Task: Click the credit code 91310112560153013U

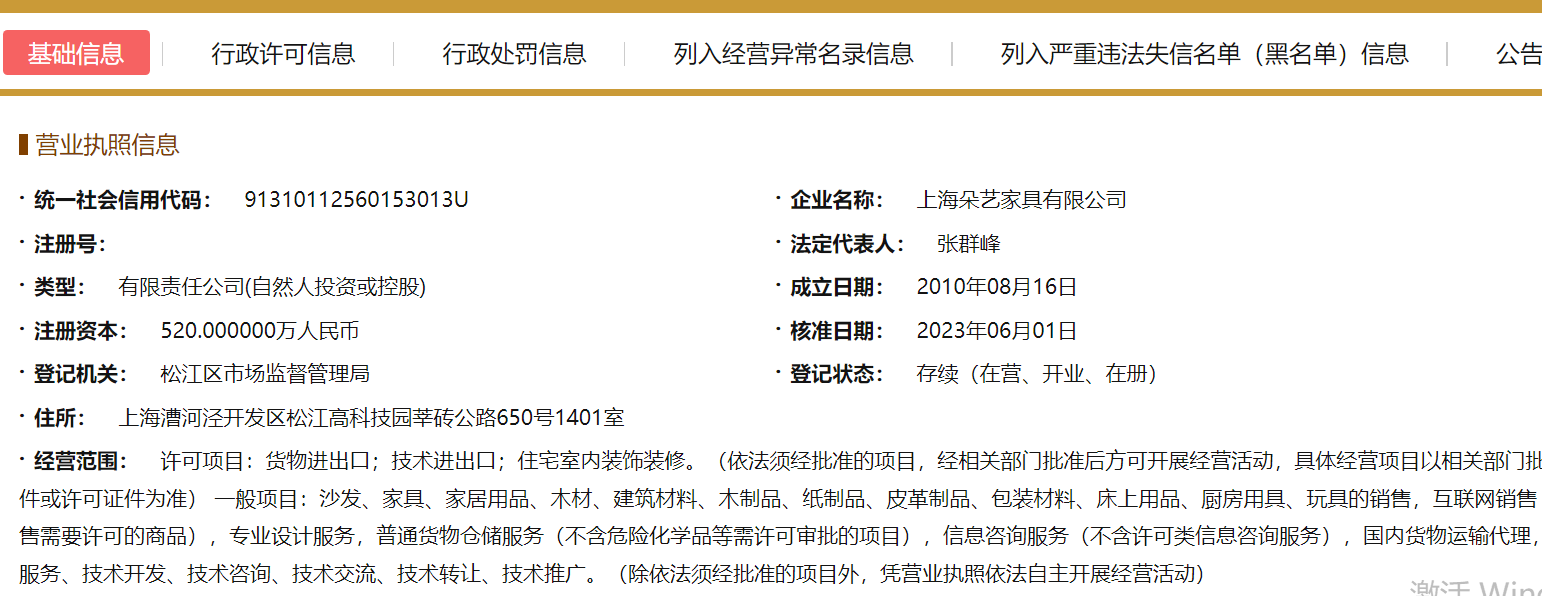Action: pos(356,200)
